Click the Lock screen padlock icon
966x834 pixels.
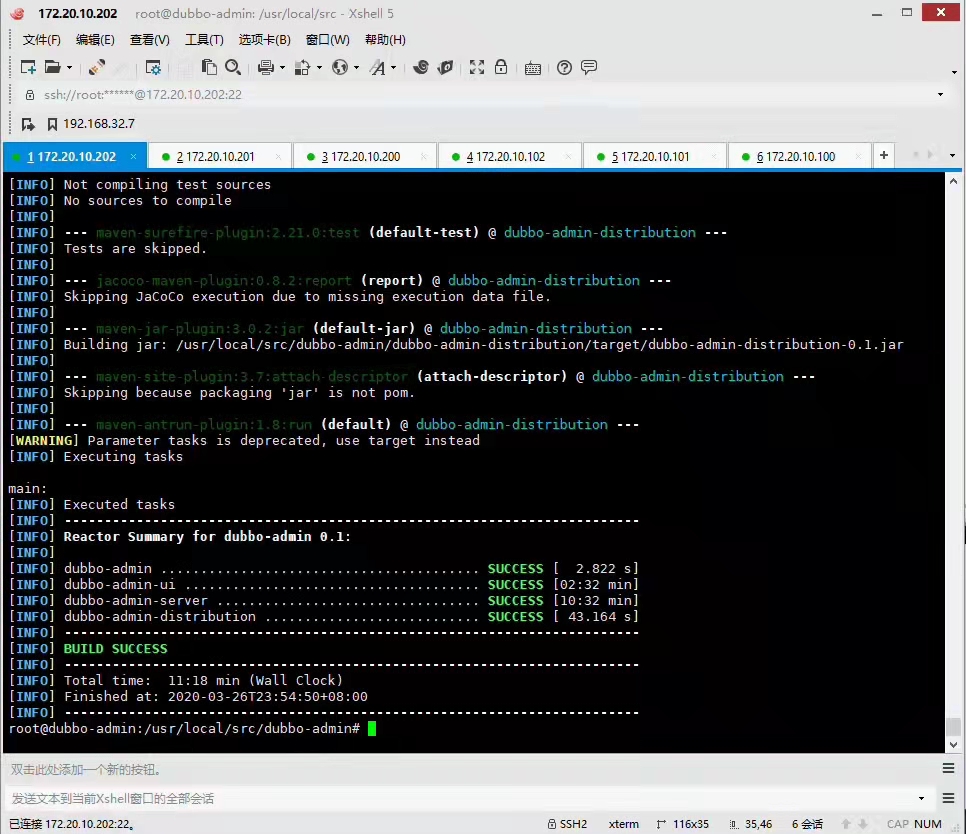(x=501, y=67)
